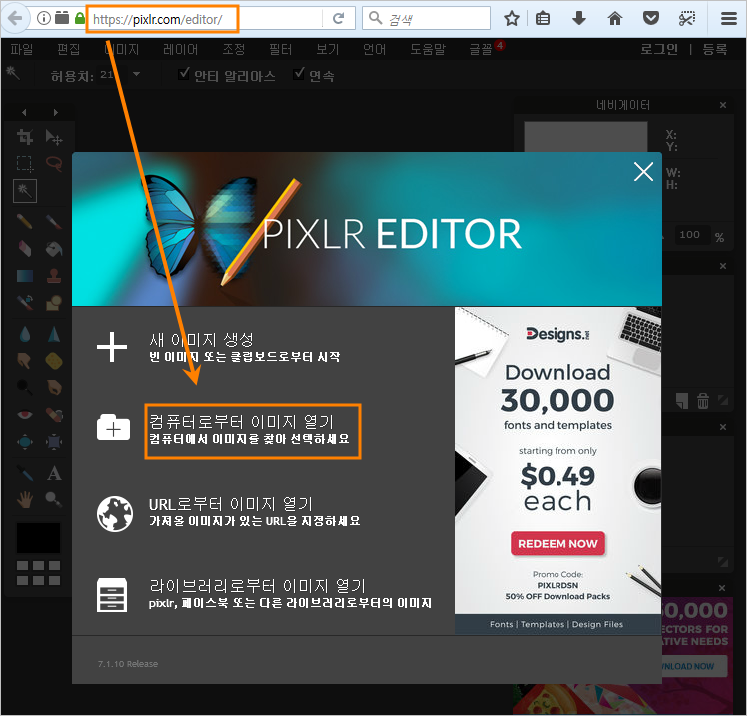Select the Clone Stamp tool
Viewport: 747px width, 716px height.
(x=54, y=275)
